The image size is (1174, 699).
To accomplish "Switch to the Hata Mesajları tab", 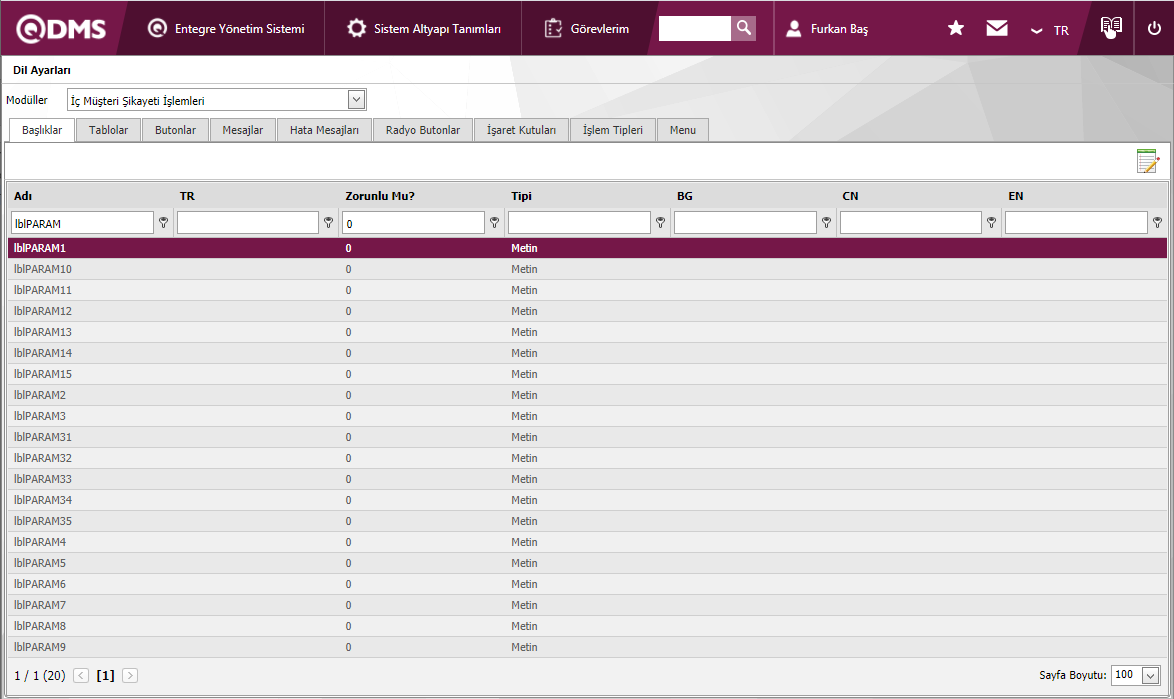I will [324, 130].
